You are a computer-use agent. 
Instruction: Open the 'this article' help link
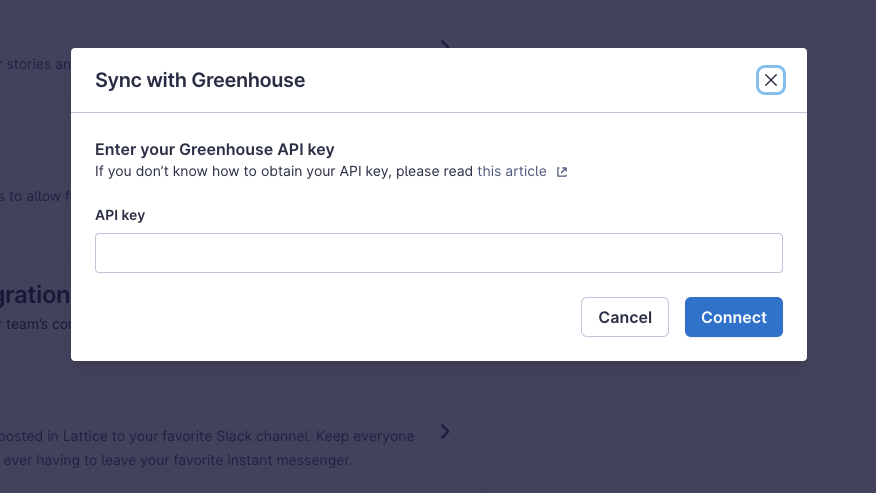click(512, 171)
